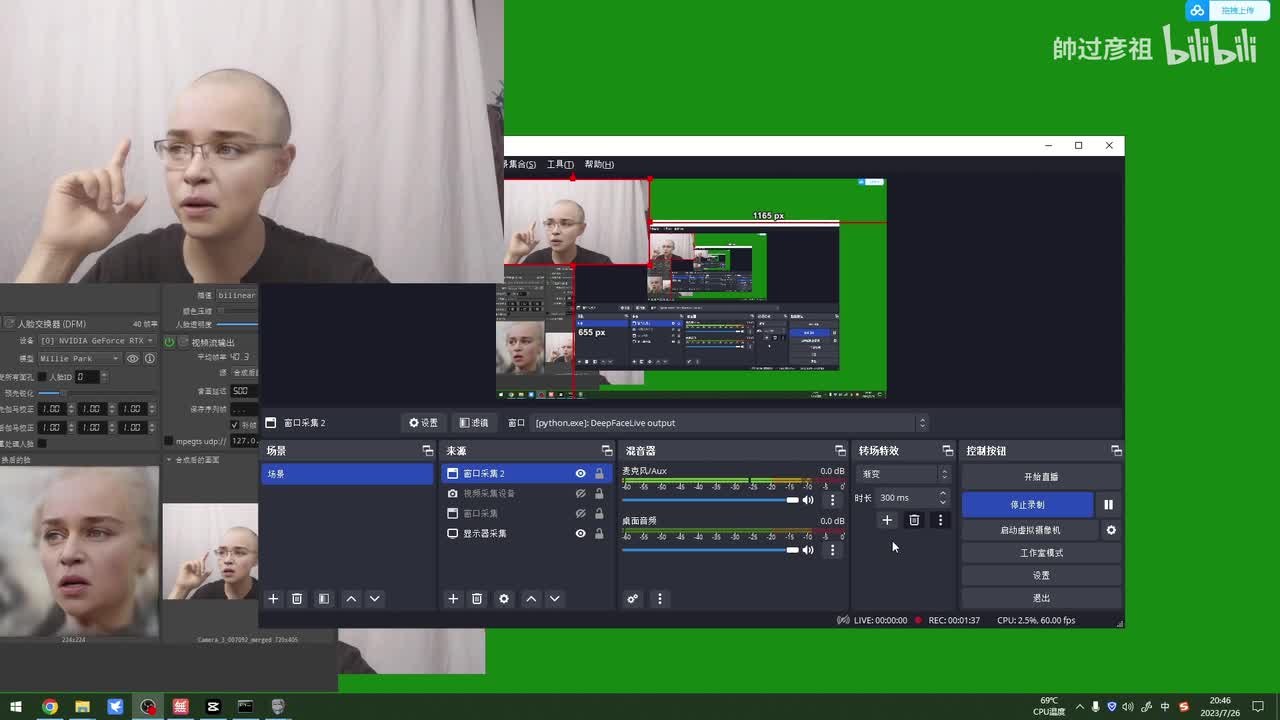The height and width of the screenshot is (720, 1280).
Task: Expand the 渐变 transition dropdown
Action: (x=943, y=474)
